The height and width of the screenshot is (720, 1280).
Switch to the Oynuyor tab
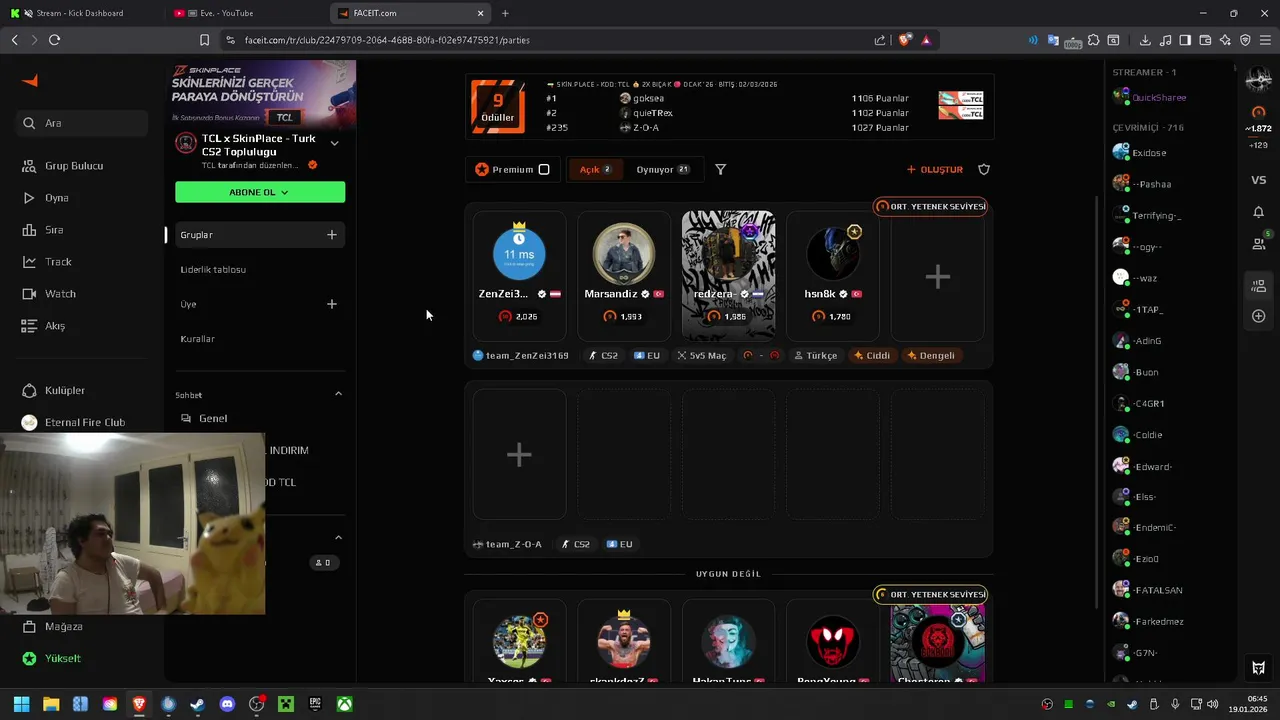coord(663,170)
